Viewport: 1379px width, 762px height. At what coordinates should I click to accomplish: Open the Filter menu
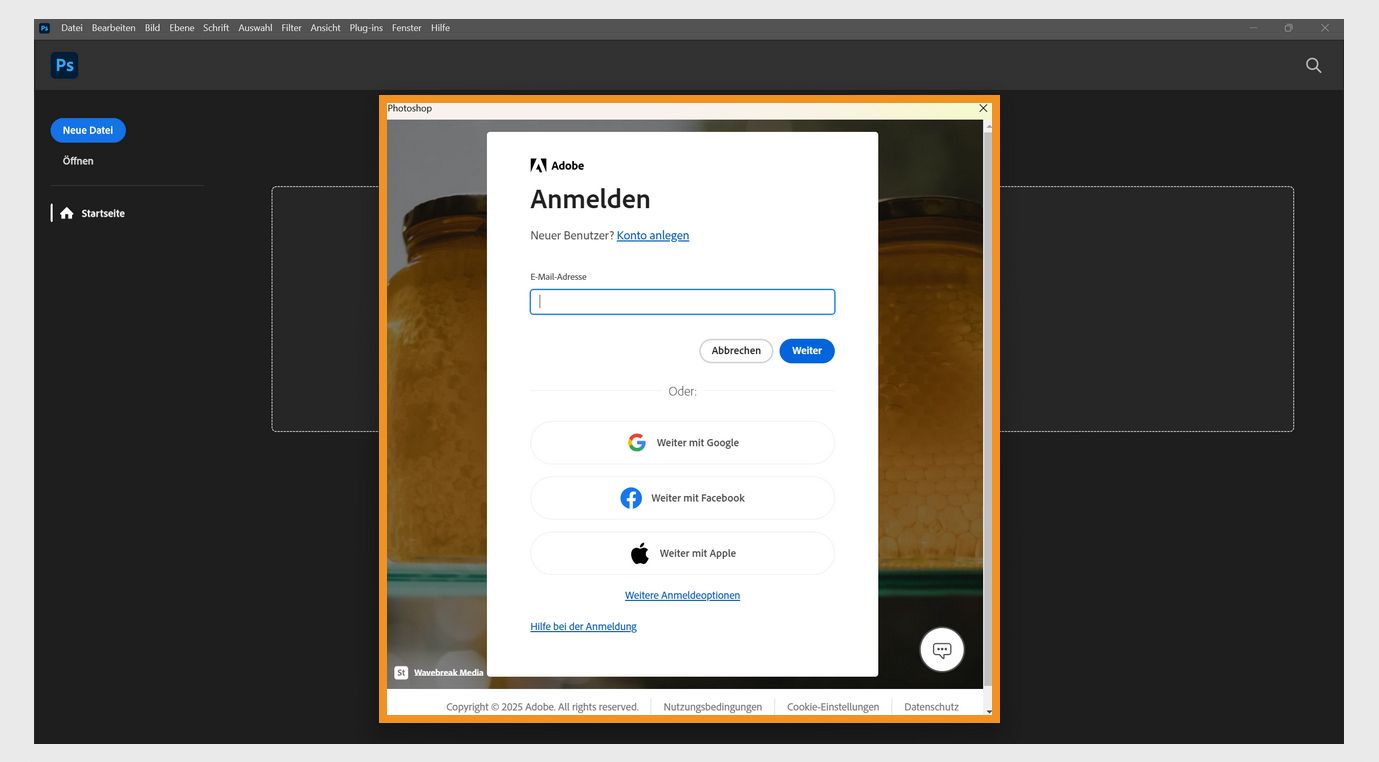tap(291, 28)
